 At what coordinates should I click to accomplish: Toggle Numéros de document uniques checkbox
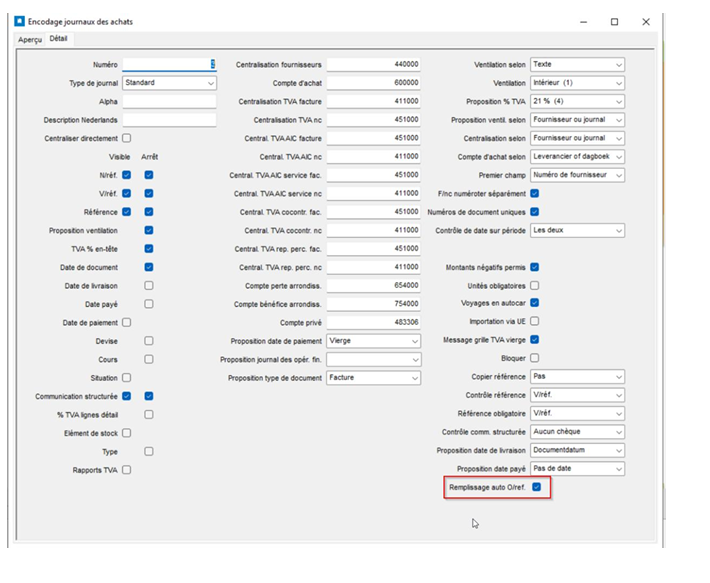coord(535,212)
